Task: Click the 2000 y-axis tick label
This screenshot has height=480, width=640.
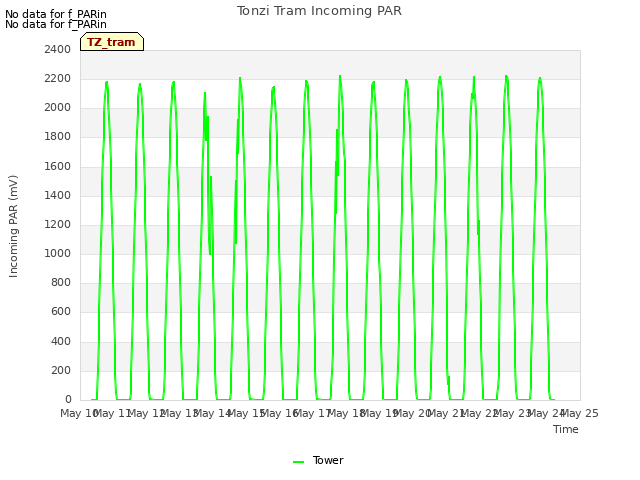Action: pyautogui.click(x=58, y=108)
